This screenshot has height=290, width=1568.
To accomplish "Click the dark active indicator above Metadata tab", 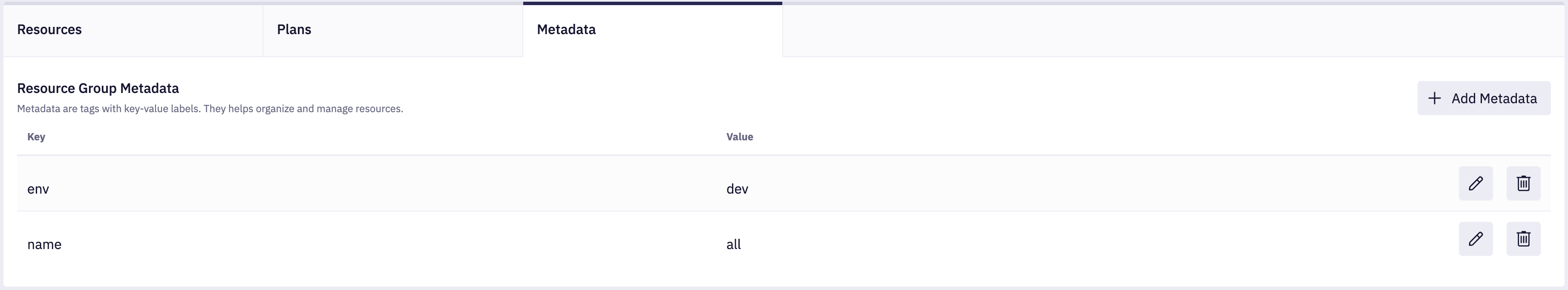I will pos(652,3).
